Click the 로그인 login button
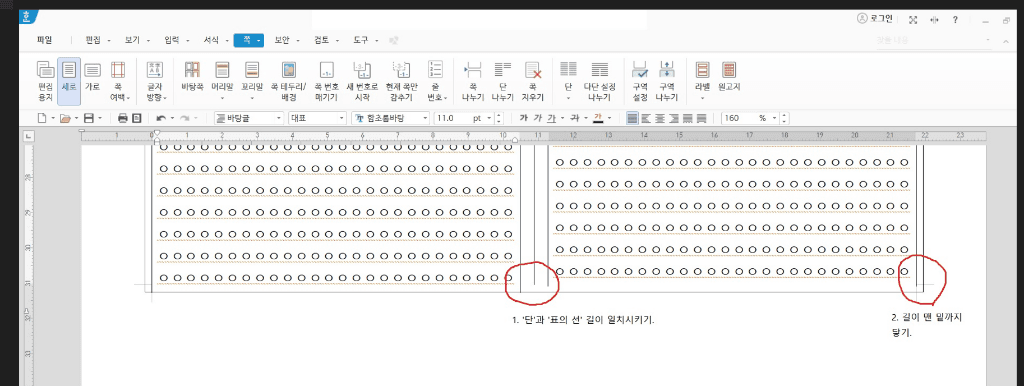 pos(874,19)
